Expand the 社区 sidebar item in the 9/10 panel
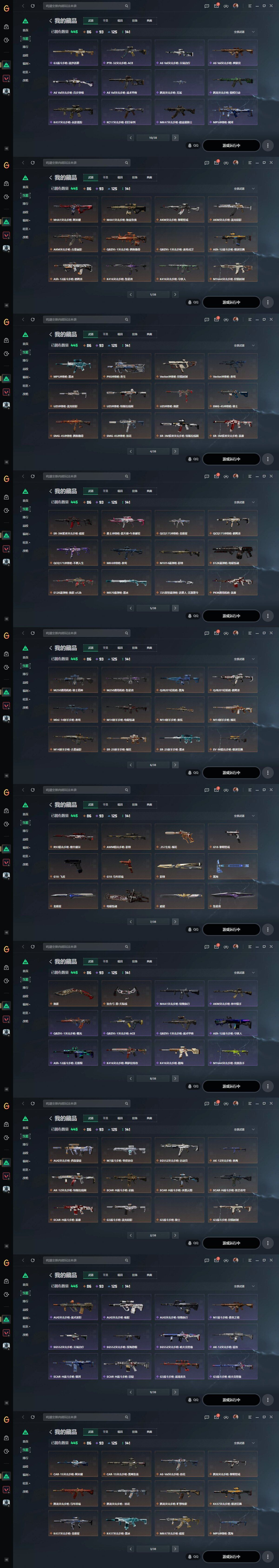Screen dimensions: 279x1568 coord(26,1326)
